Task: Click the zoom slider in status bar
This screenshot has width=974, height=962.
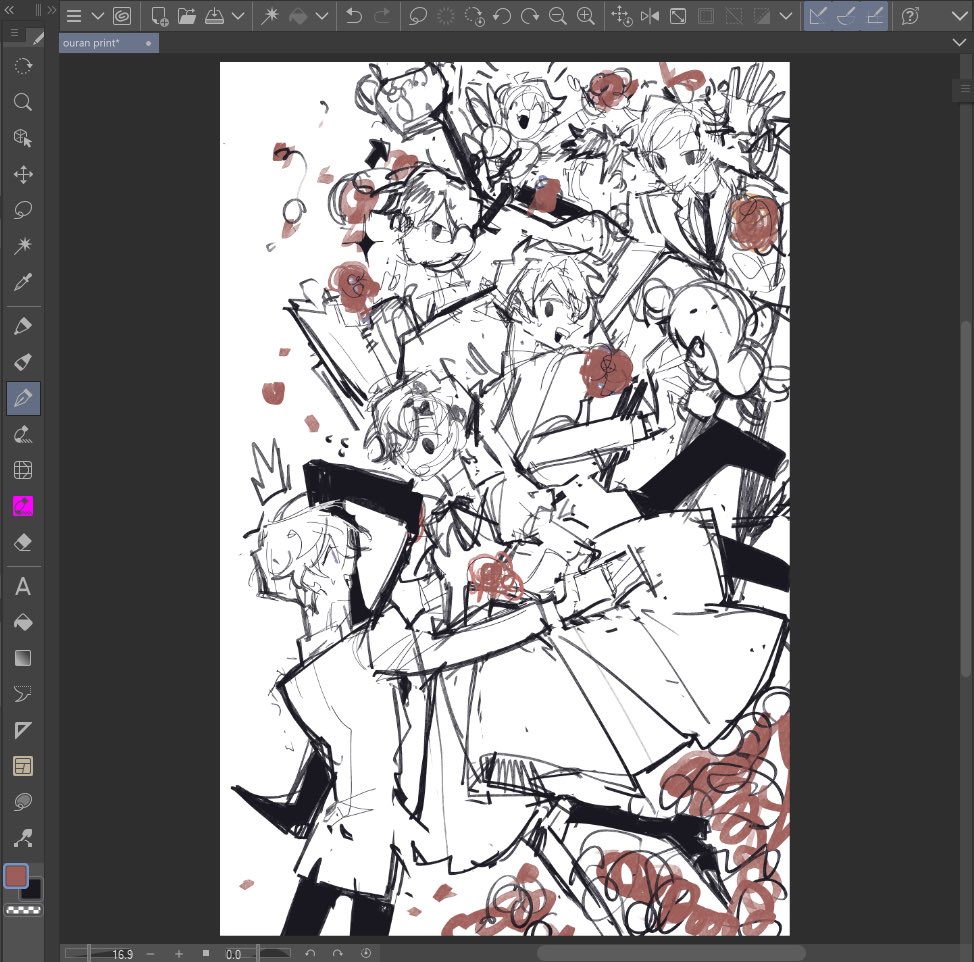Action: (x=87, y=953)
